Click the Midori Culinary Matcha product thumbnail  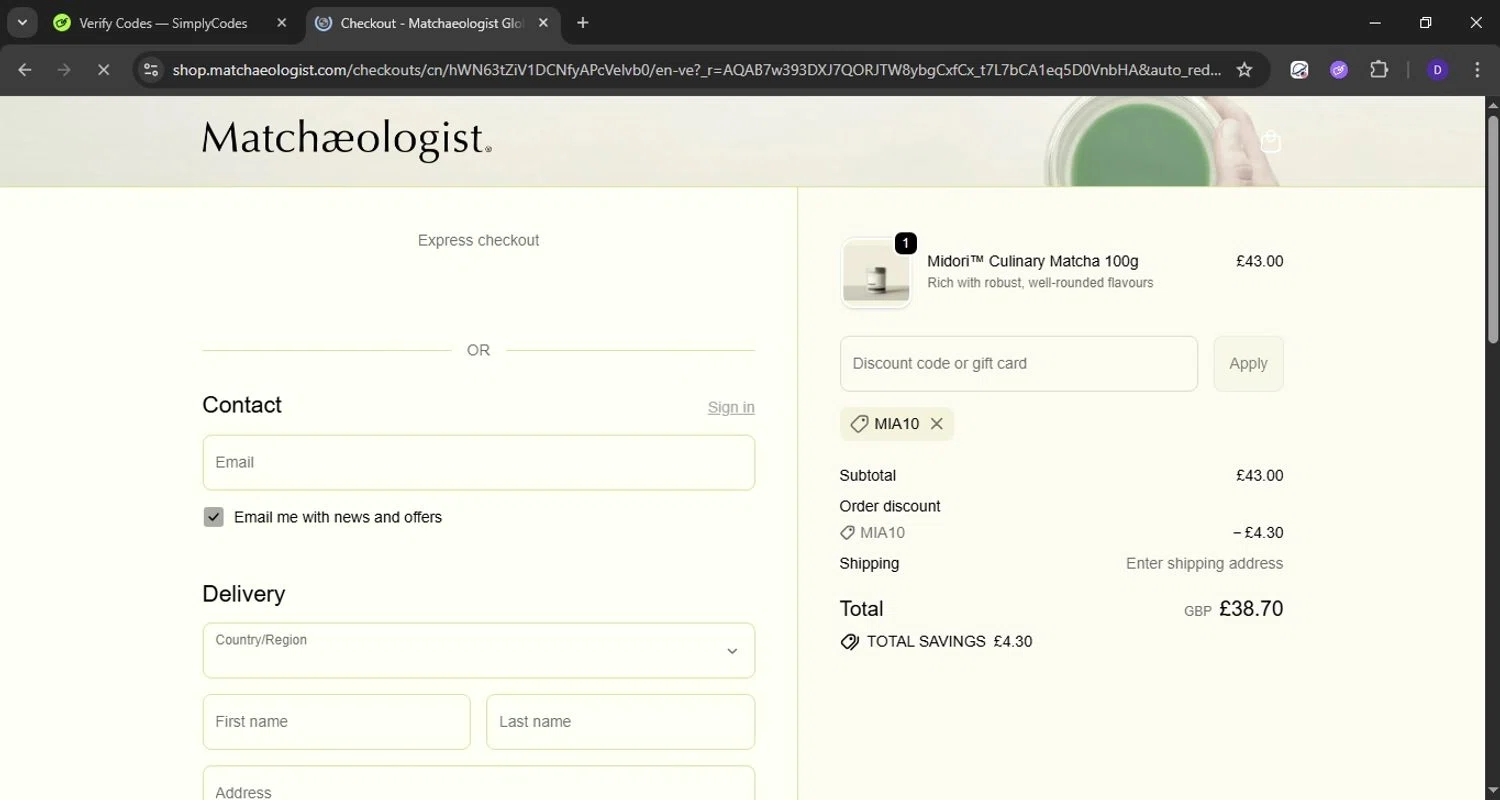coord(876,273)
